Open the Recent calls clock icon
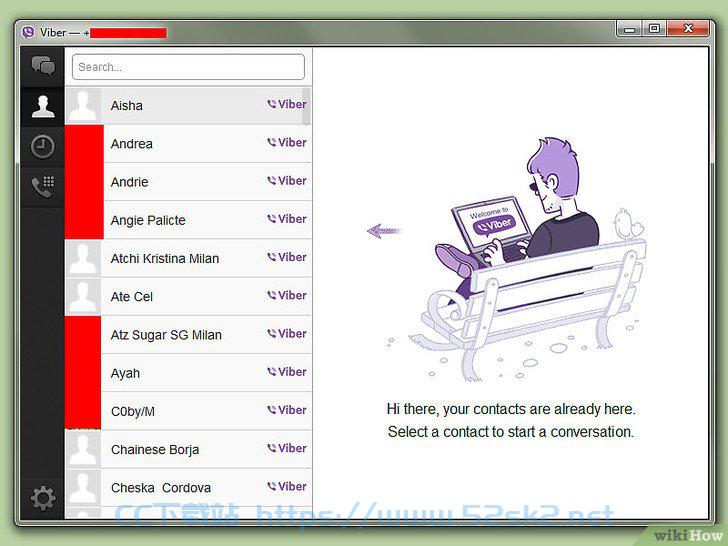The height and width of the screenshot is (546, 728). click(x=43, y=146)
